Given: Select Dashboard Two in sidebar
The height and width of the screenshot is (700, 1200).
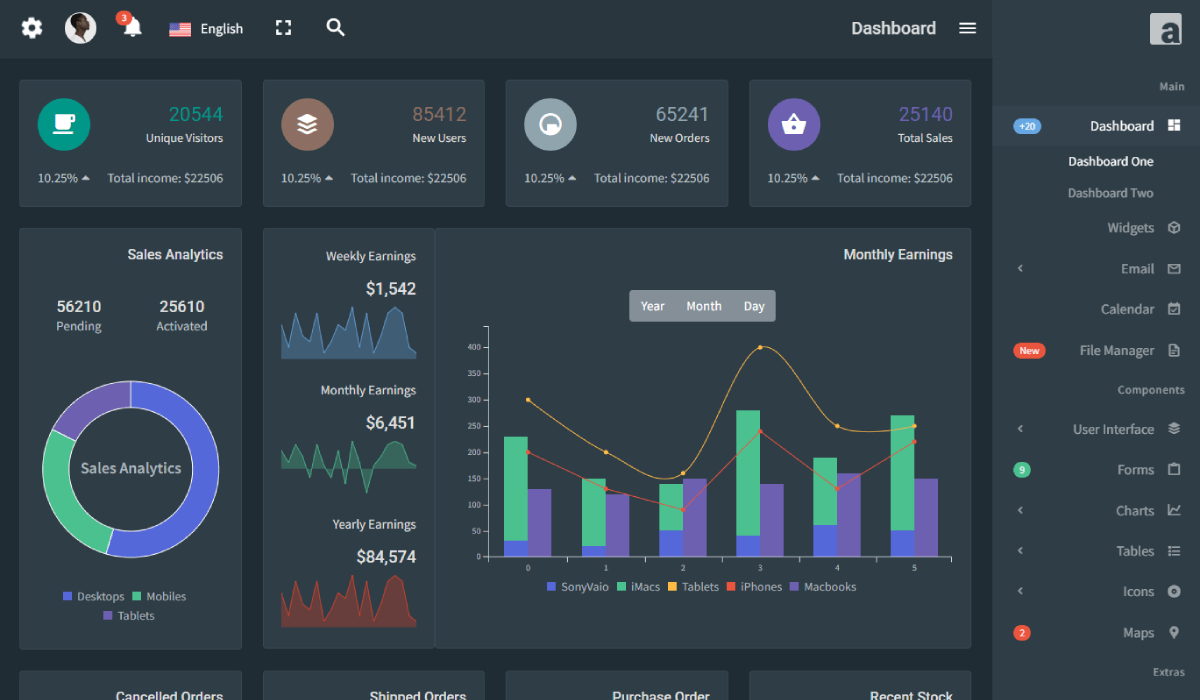Looking at the screenshot, I should pos(1110,193).
